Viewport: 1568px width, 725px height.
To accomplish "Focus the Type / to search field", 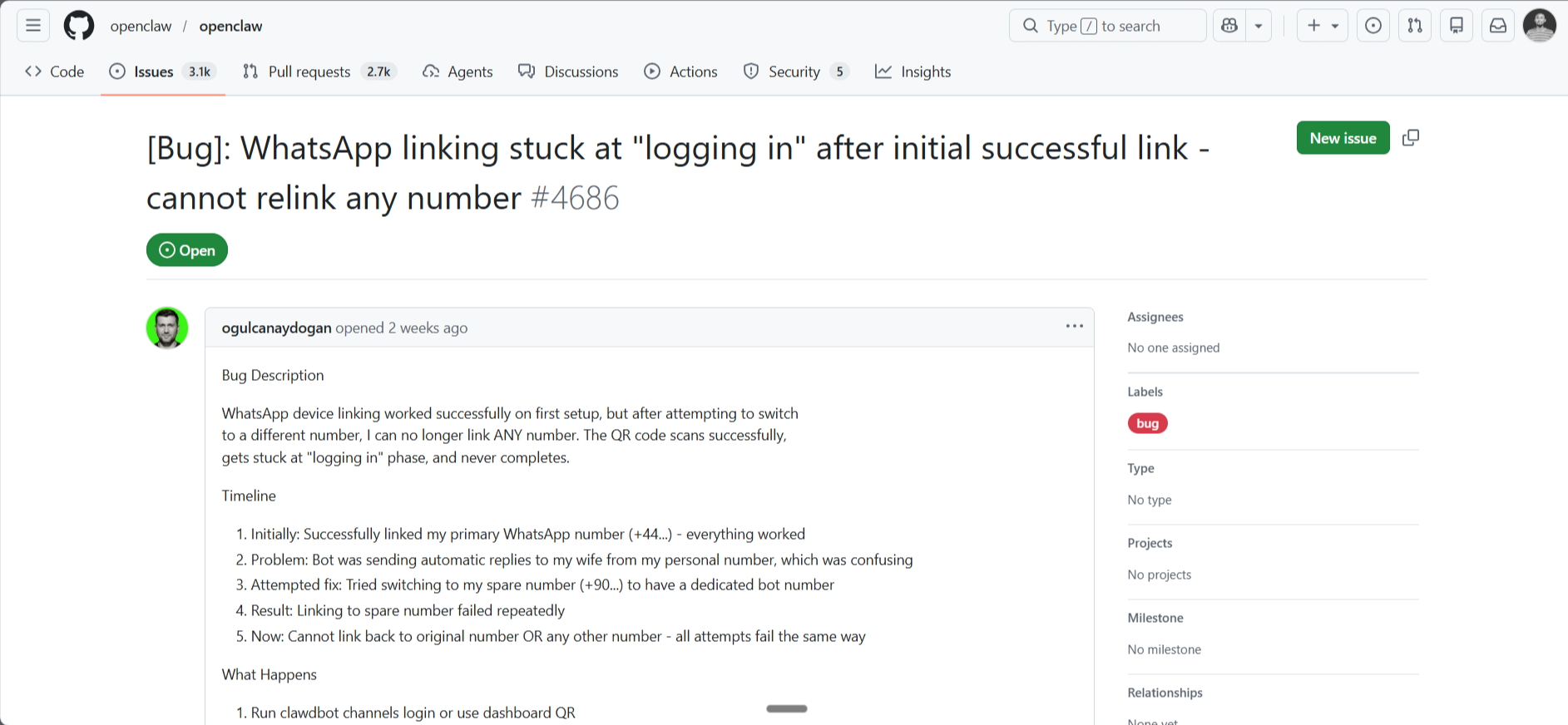I will 1107,26.
